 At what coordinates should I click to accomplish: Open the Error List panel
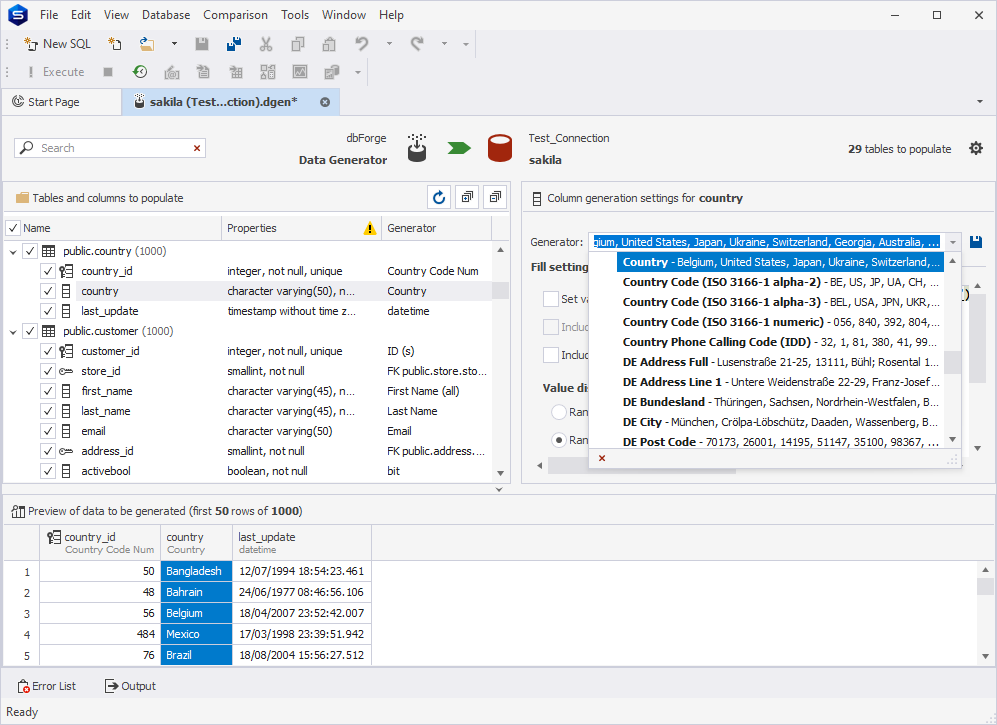(x=46, y=686)
